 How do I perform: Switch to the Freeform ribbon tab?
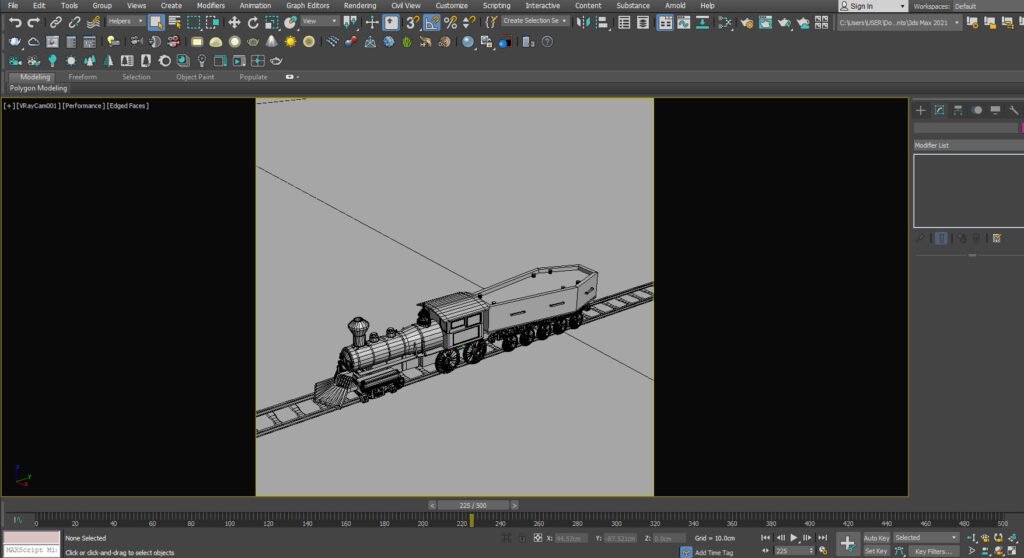coord(83,77)
